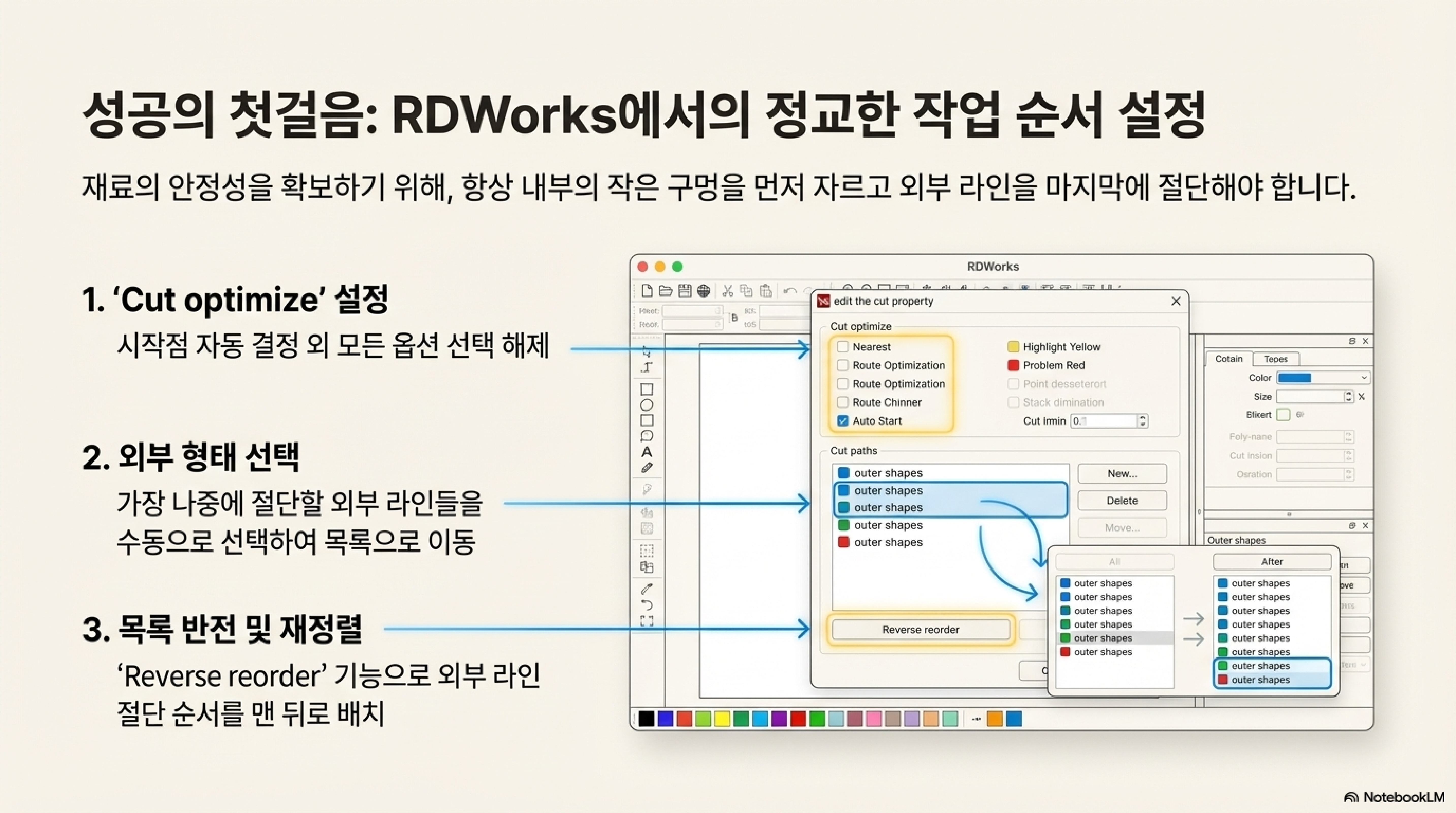
Task: Click the Cut Imin spinner arrows
Action: [x=1142, y=421]
